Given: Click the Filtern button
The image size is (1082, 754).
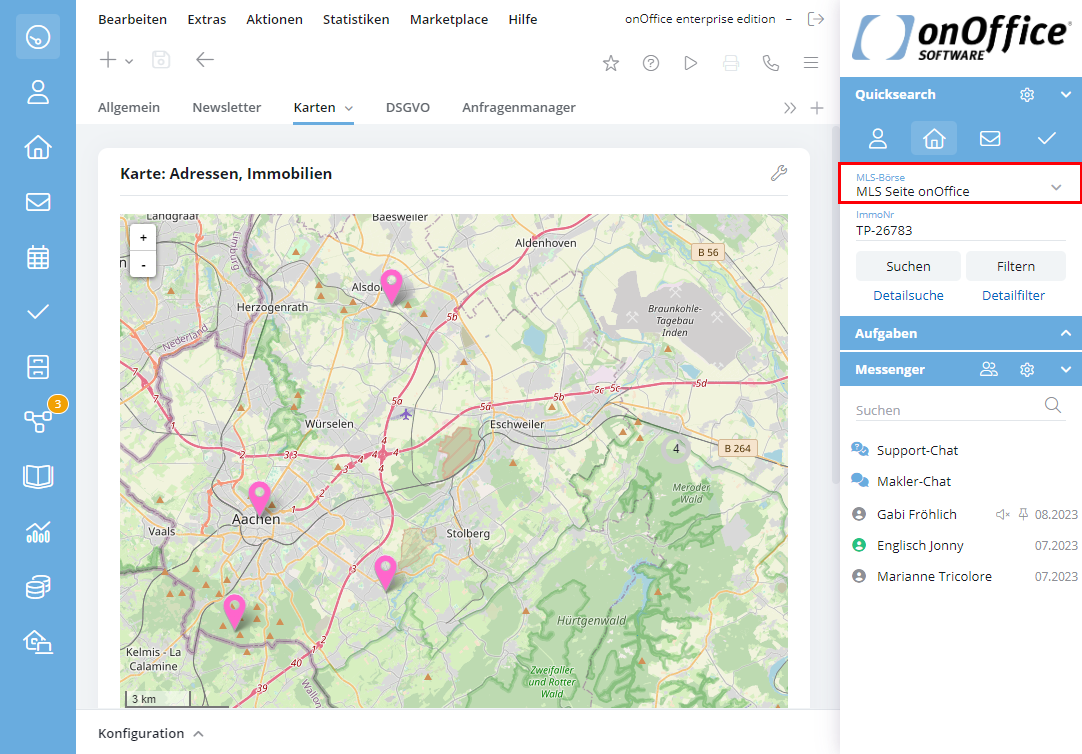Looking at the screenshot, I should click(x=1016, y=266).
